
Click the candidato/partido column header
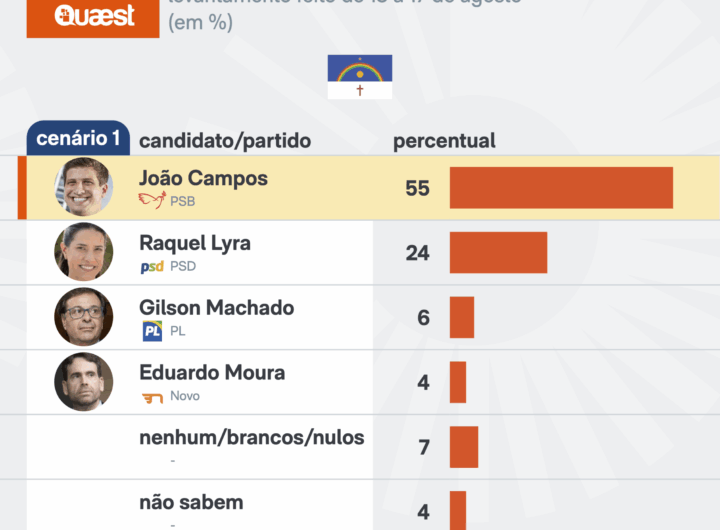pyautogui.click(x=225, y=141)
